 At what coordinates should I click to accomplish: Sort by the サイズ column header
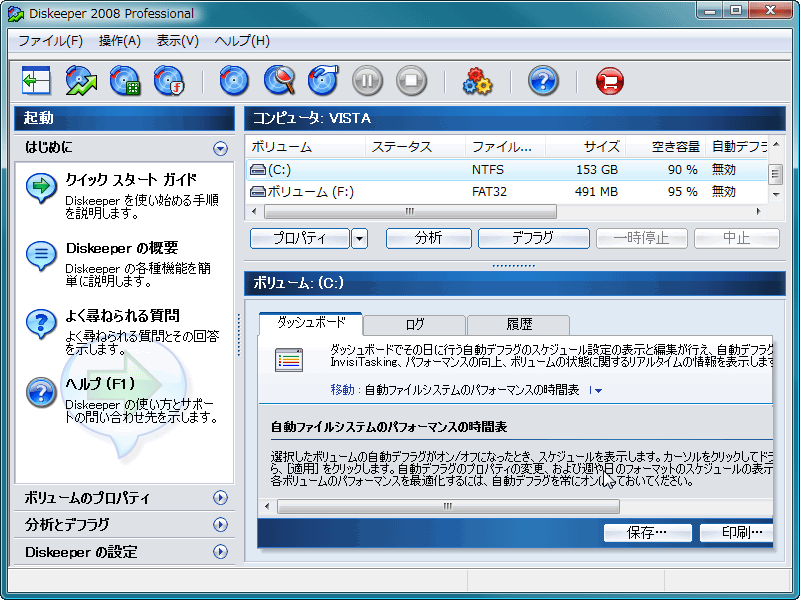tap(585, 147)
